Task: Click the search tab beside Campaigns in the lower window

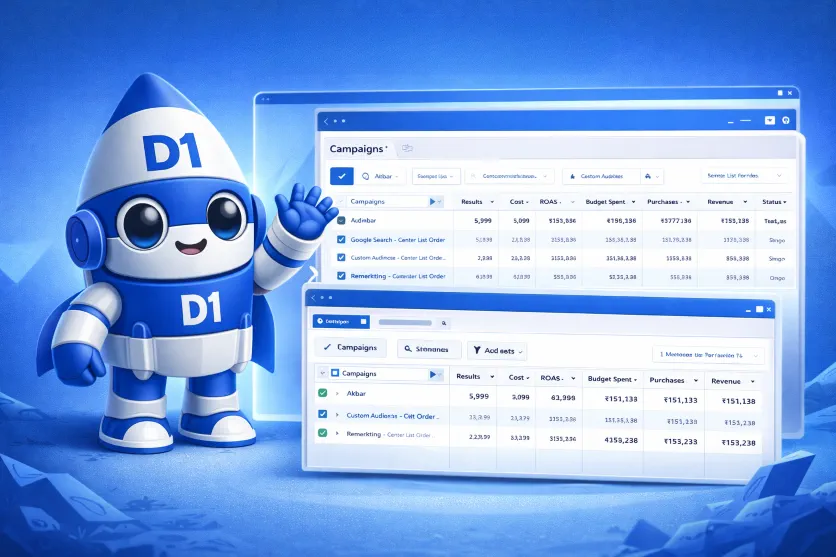Action: click(x=429, y=349)
